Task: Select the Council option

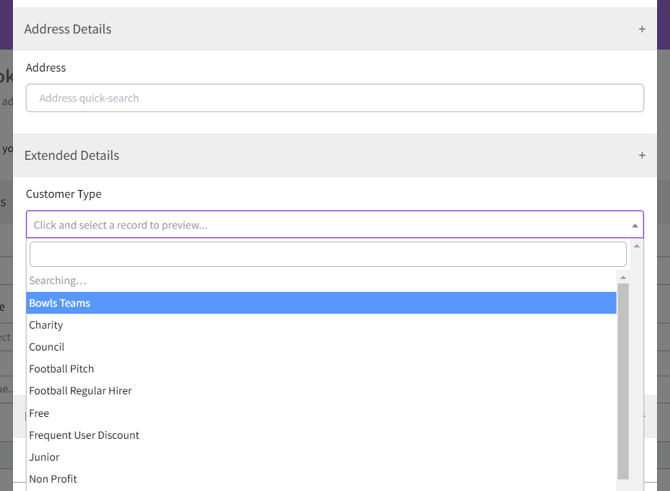Action: tap(47, 347)
